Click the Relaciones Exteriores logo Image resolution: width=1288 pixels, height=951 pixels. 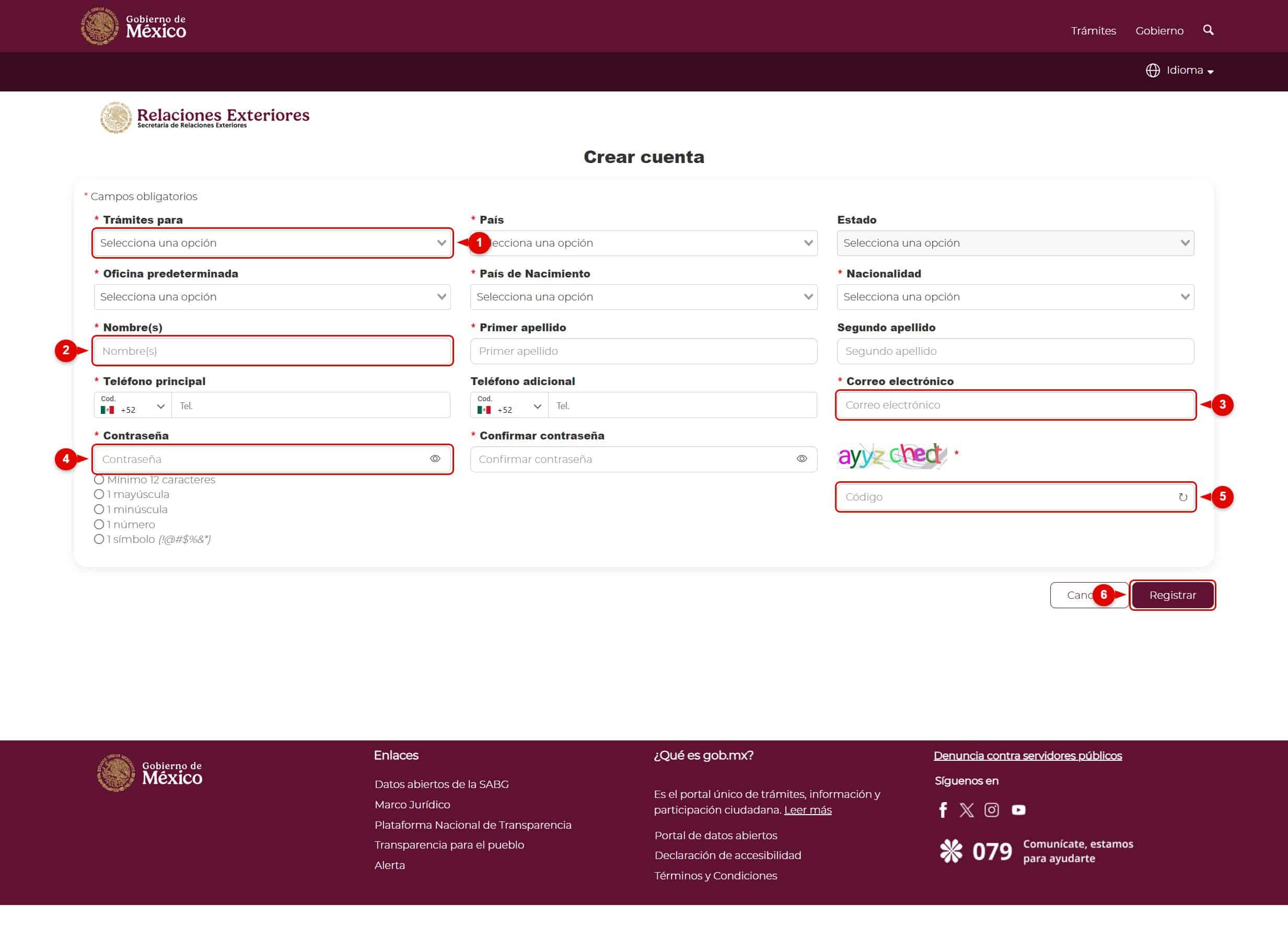pyautogui.click(x=205, y=118)
